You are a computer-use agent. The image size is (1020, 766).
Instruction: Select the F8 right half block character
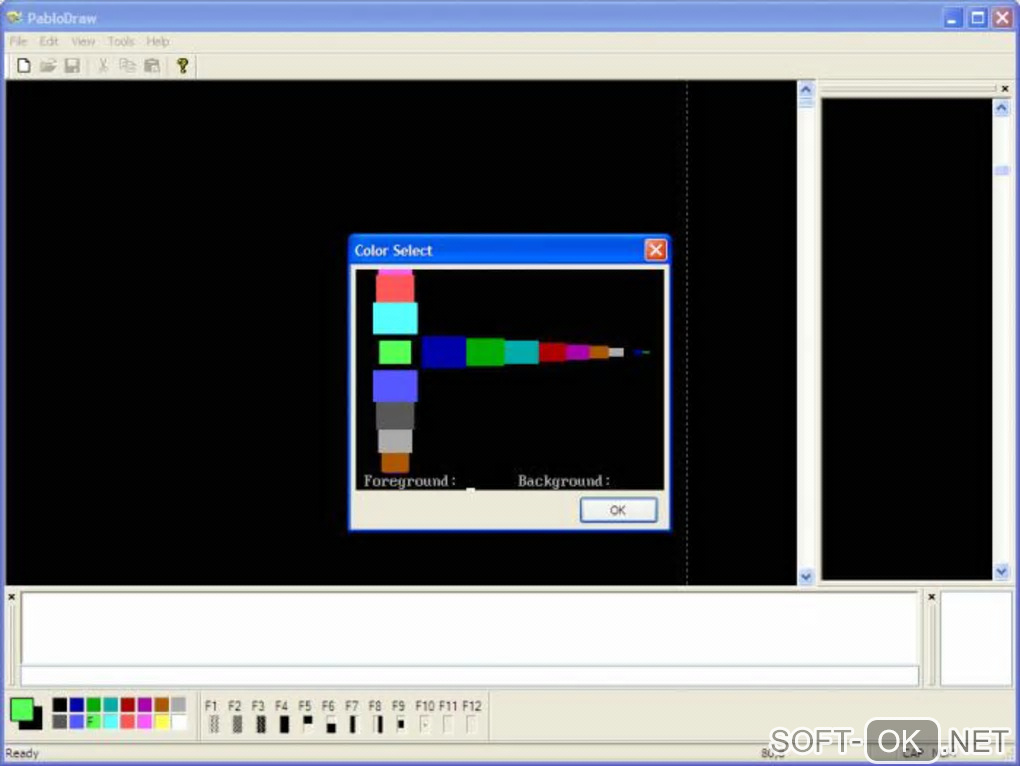click(377, 724)
